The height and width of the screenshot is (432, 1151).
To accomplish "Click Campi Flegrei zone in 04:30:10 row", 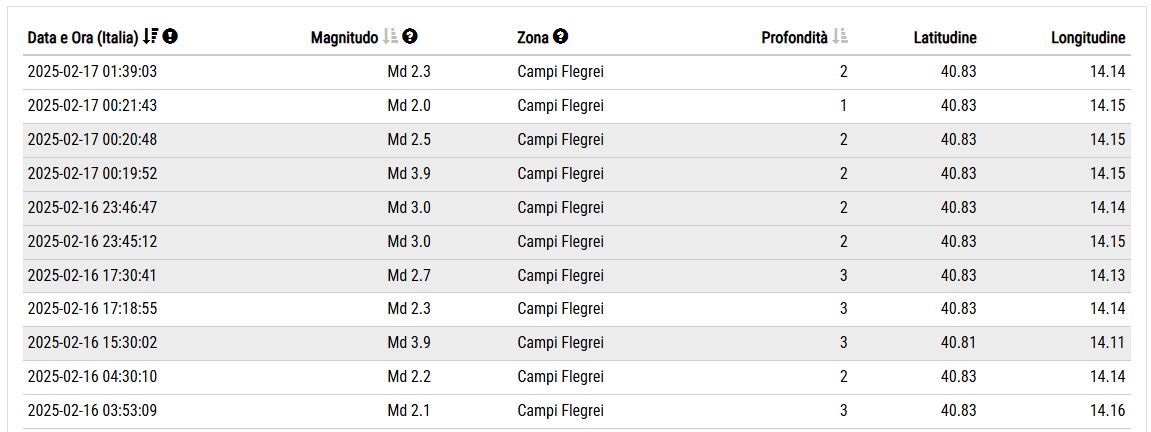I will click(560, 376).
